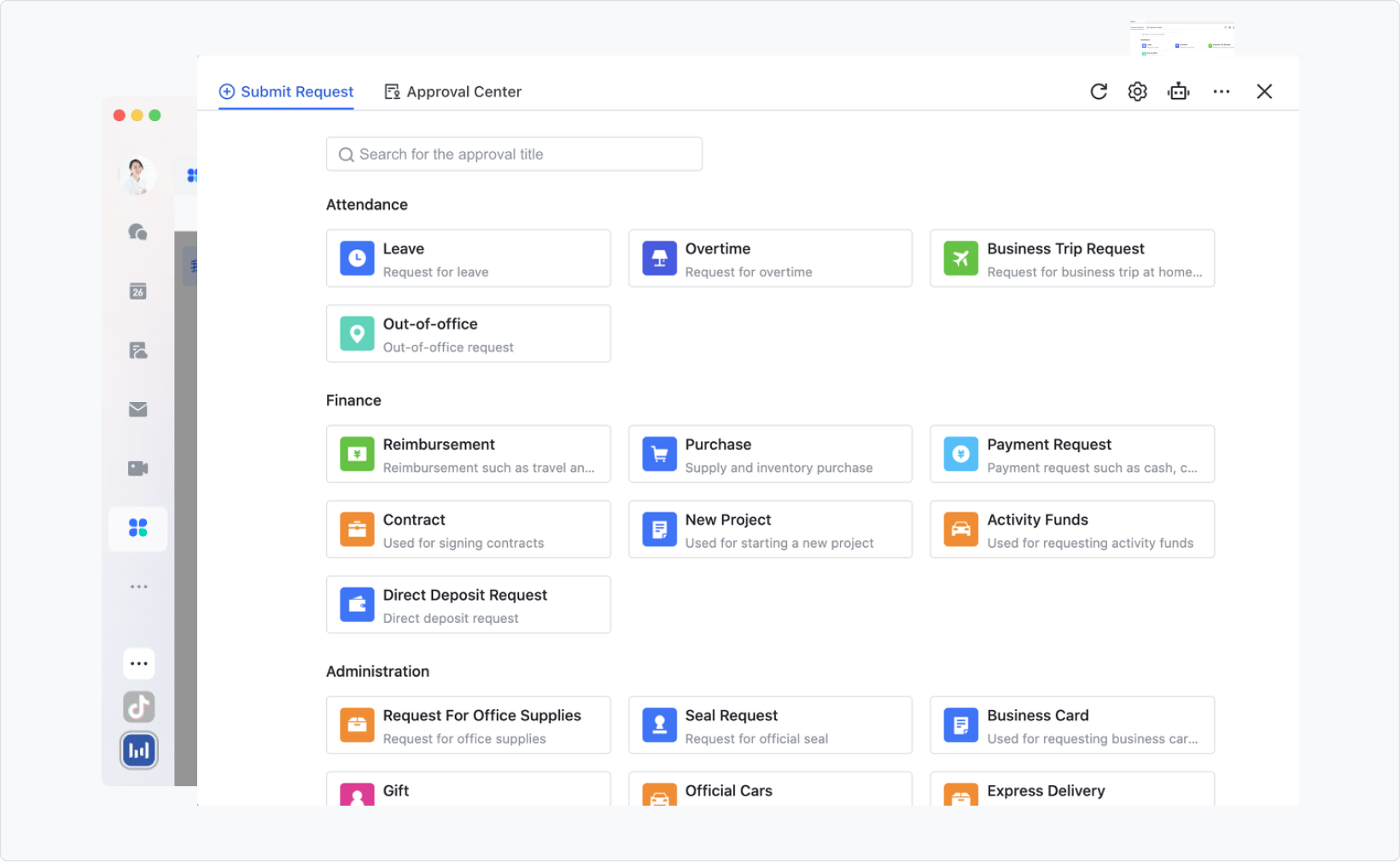Click the approval title search field
The image size is (1400, 862).
pos(514,154)
